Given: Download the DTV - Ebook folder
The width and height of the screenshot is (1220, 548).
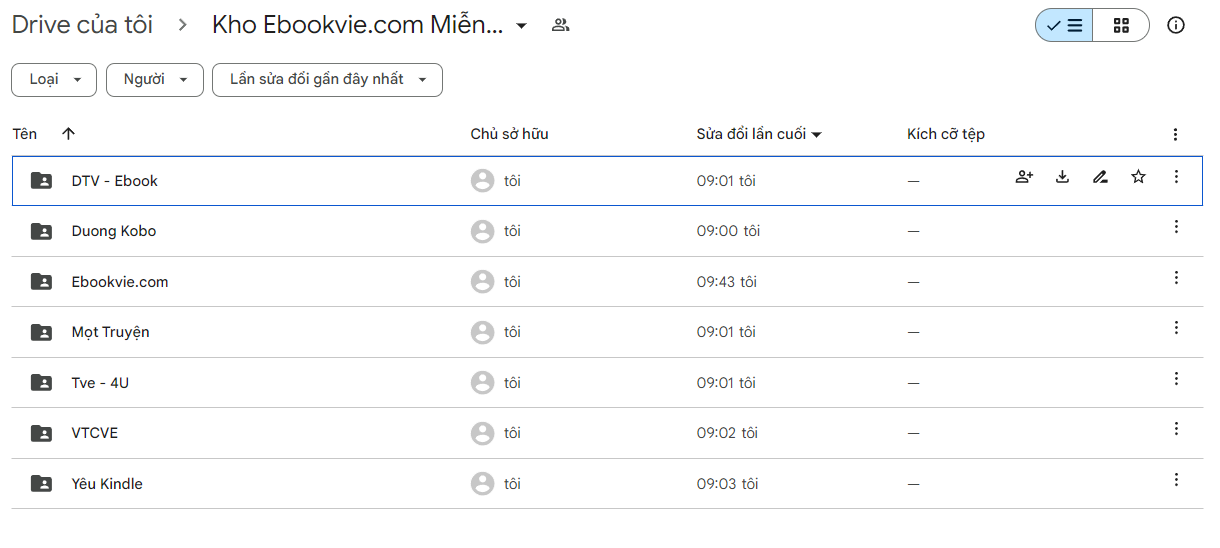Looking at the screenshot, I should click(x=1062, y=178).
